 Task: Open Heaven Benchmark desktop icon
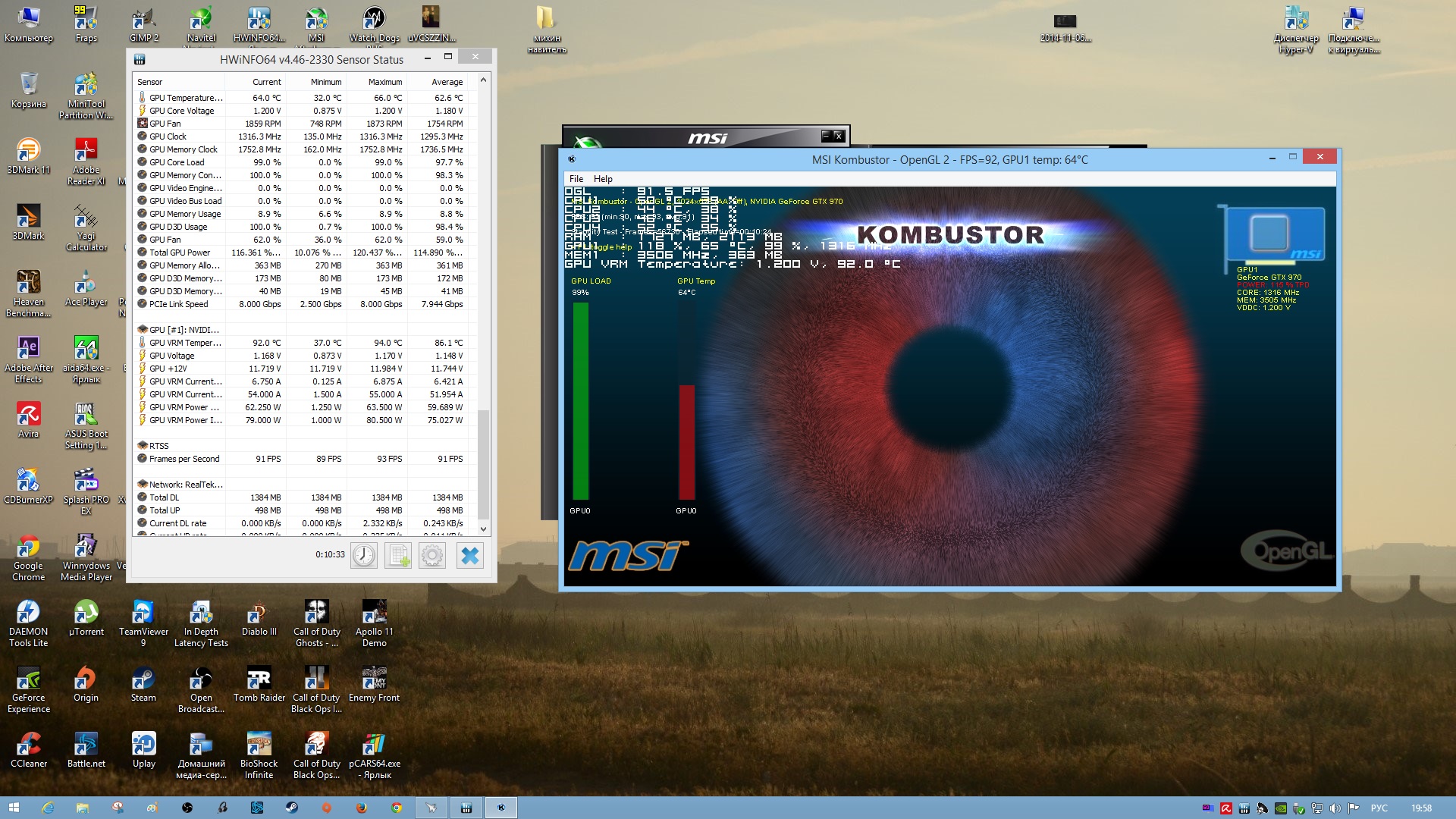click(28, 292)
